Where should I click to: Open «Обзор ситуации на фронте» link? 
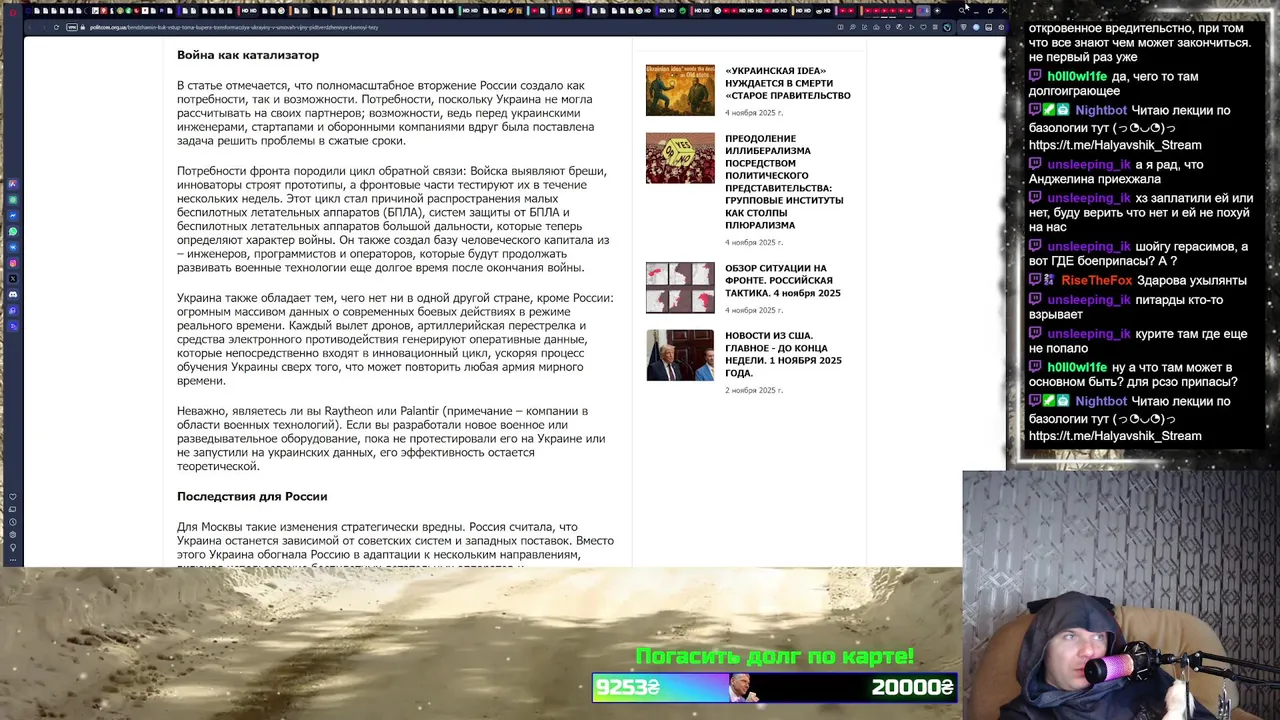(x=783, y=280)
